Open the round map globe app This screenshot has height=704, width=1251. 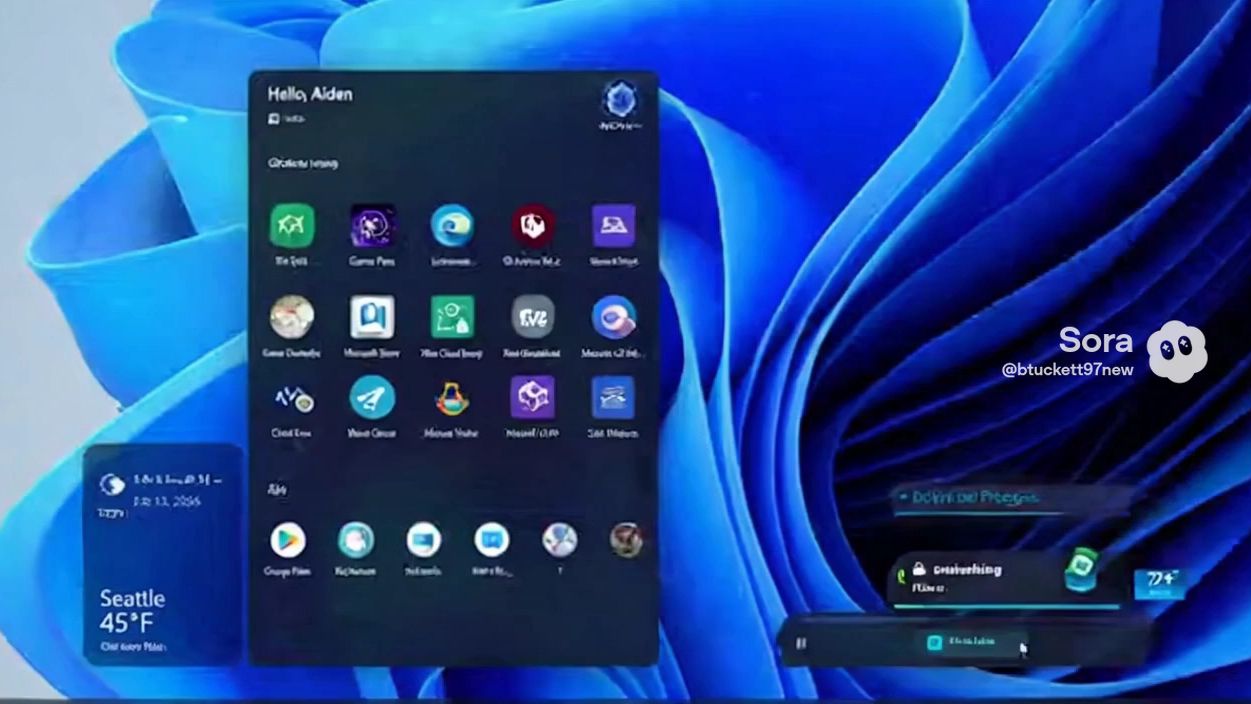pos(292,318)
